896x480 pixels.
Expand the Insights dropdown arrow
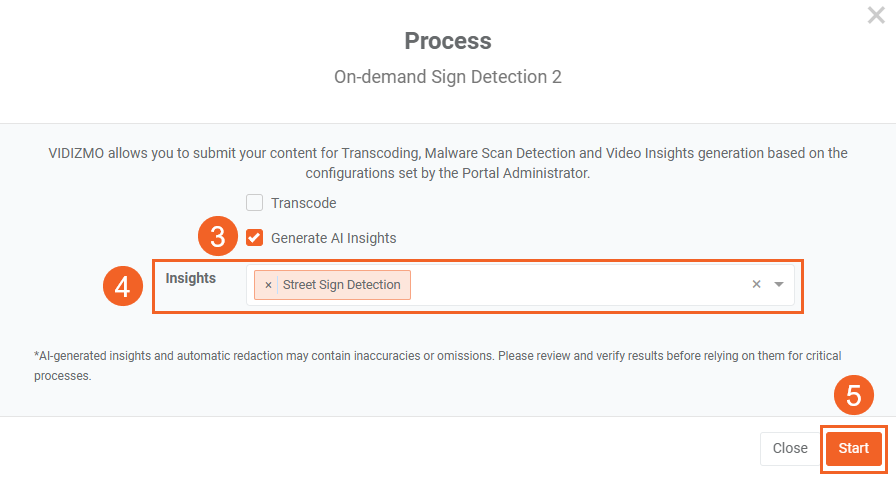[x=779, y=284]
